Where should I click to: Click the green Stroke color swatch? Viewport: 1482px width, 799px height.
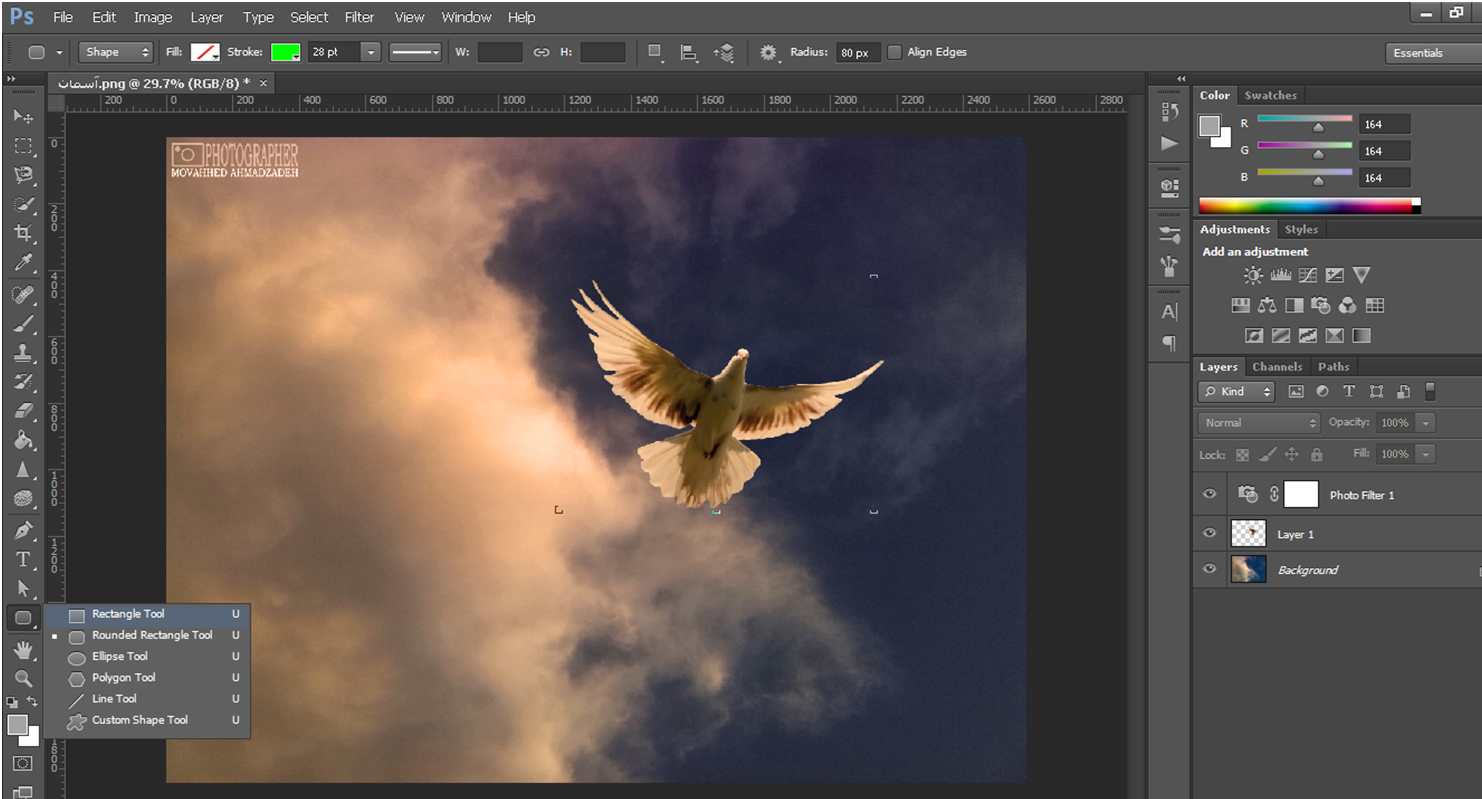286,52
